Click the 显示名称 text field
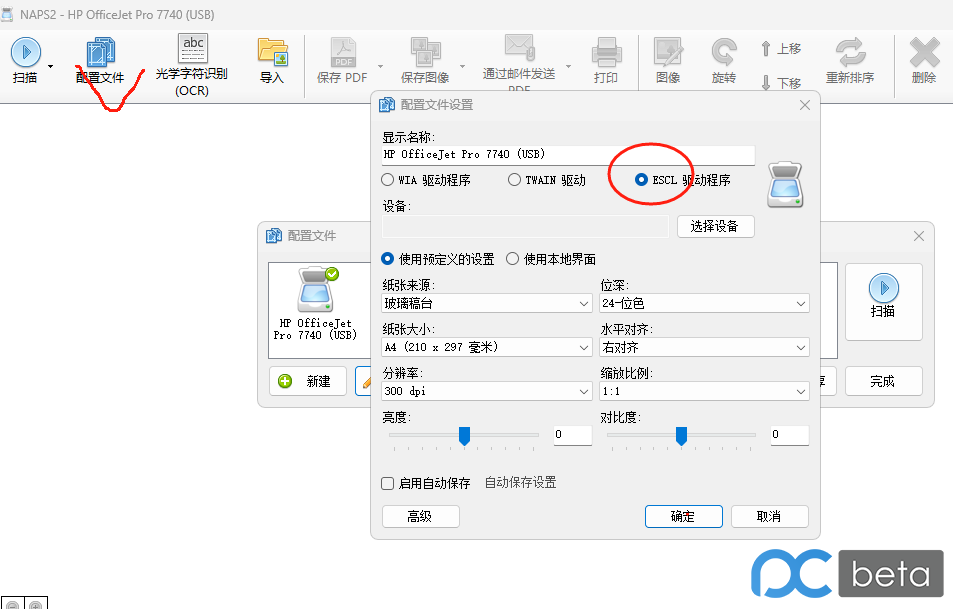The height and width of the screenshot is (609, 953). pos(568,154)
